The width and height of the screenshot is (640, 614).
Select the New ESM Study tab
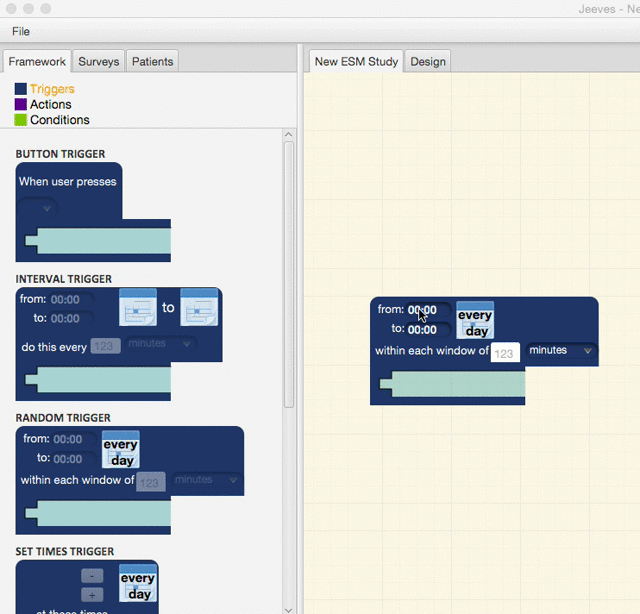(356, 62)
